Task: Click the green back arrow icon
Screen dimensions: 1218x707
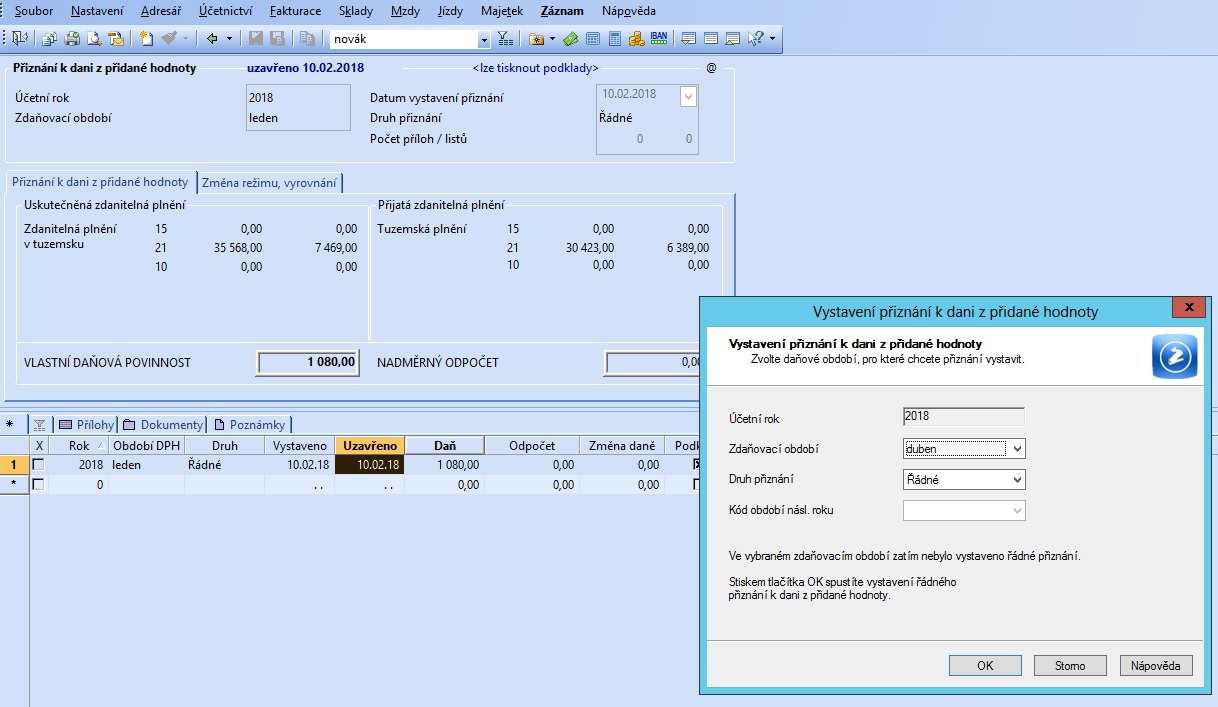Action: point(212,39)
